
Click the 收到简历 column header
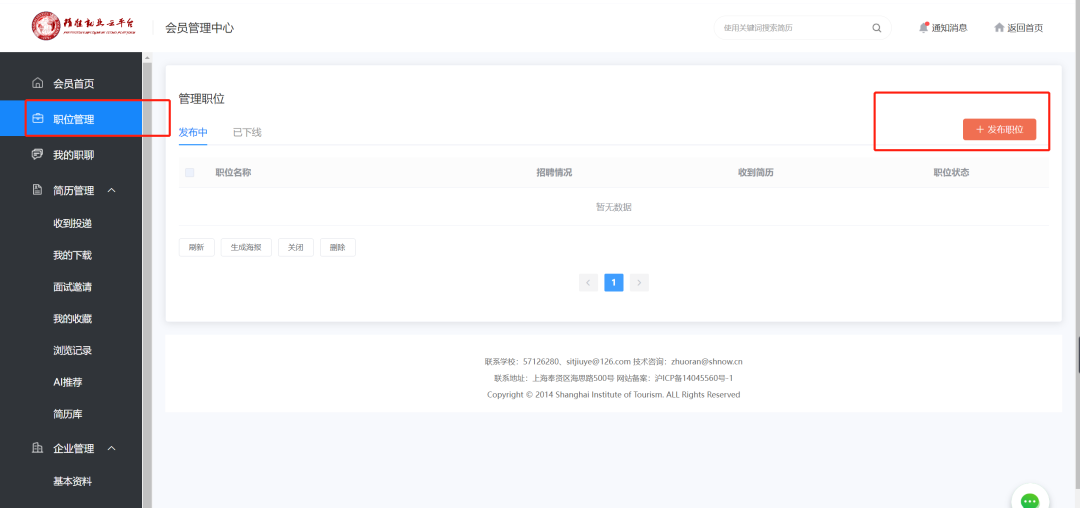point(756,173)
